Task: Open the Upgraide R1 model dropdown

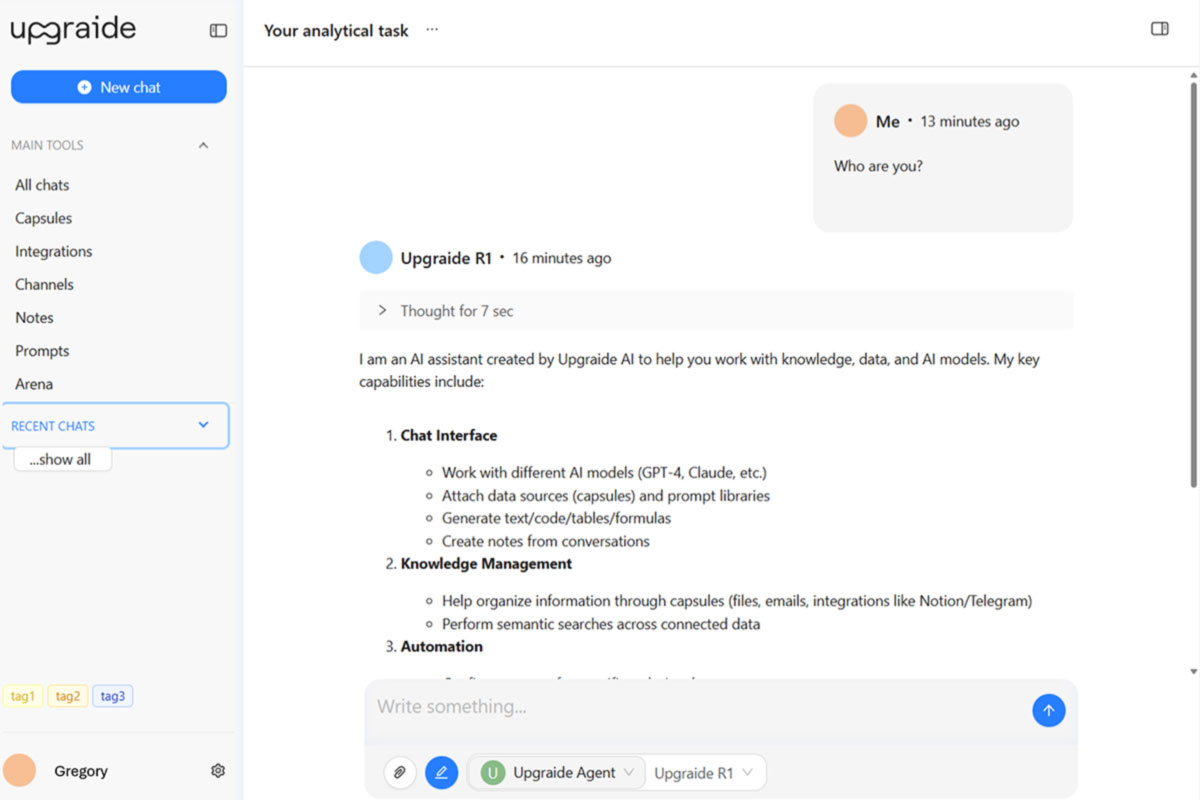Action: [x=706, y=773]
